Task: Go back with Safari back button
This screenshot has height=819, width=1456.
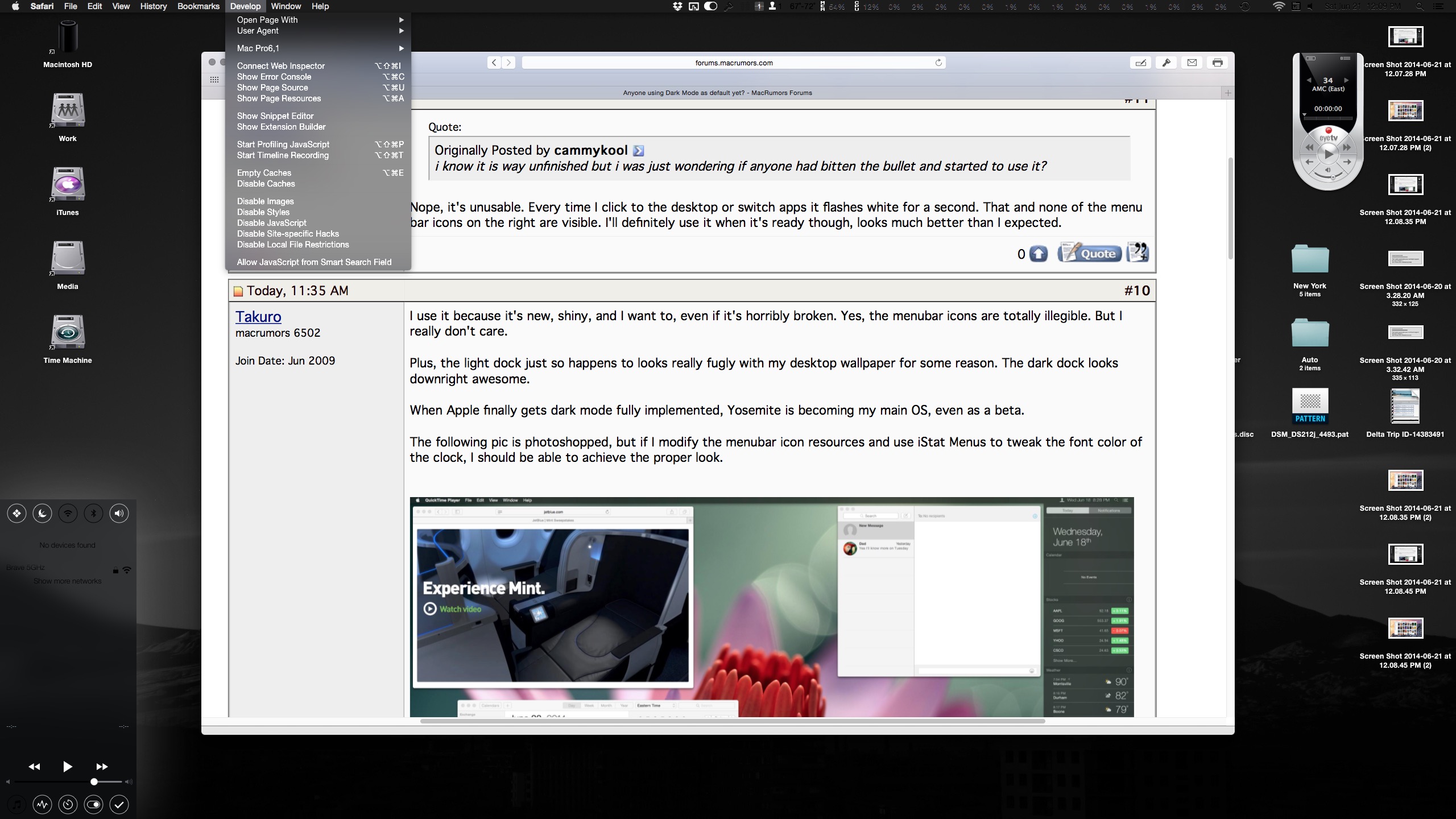Action: (x=494, y=63)
